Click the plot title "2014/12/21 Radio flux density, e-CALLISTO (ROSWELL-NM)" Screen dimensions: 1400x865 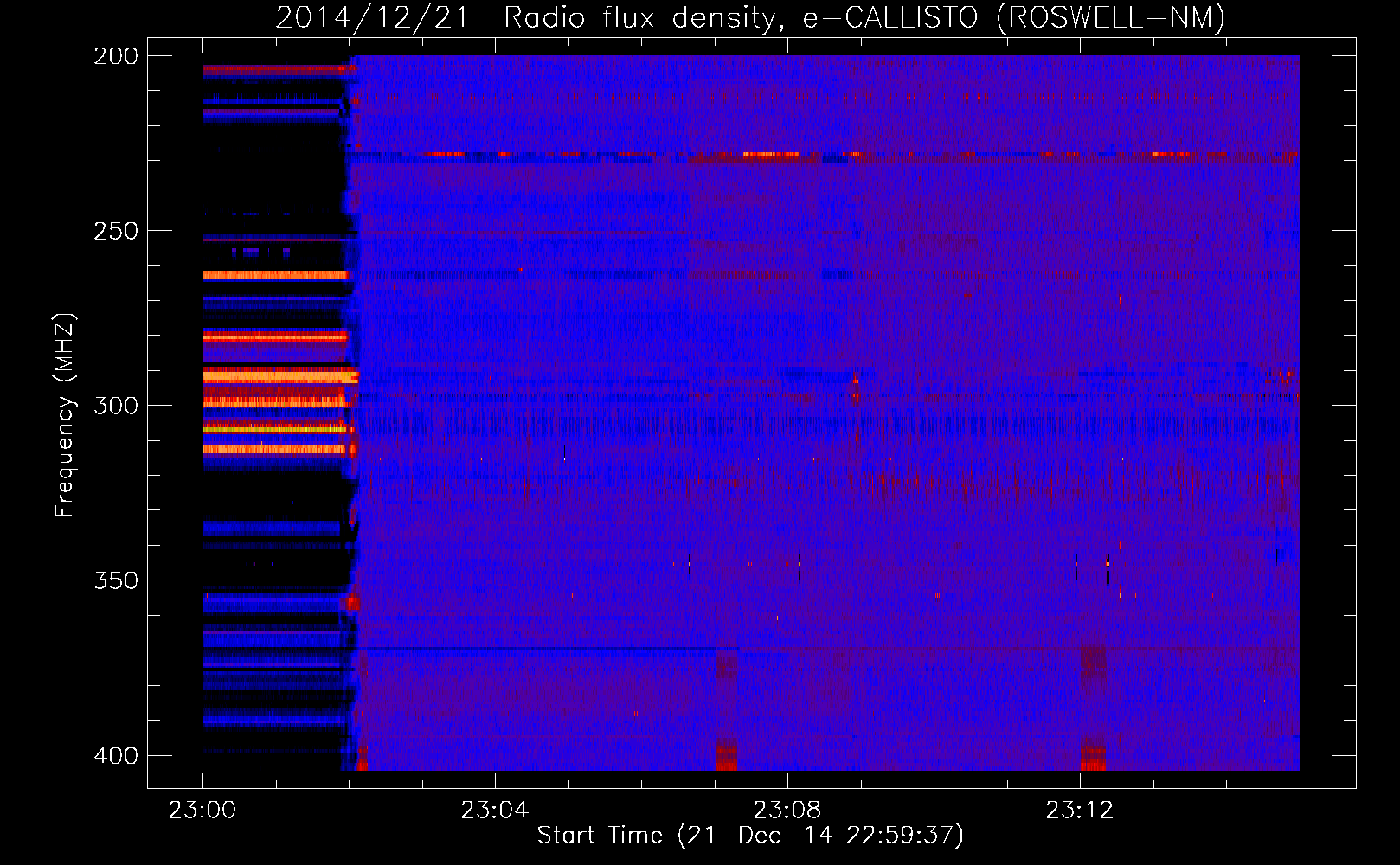pos(750,17)
